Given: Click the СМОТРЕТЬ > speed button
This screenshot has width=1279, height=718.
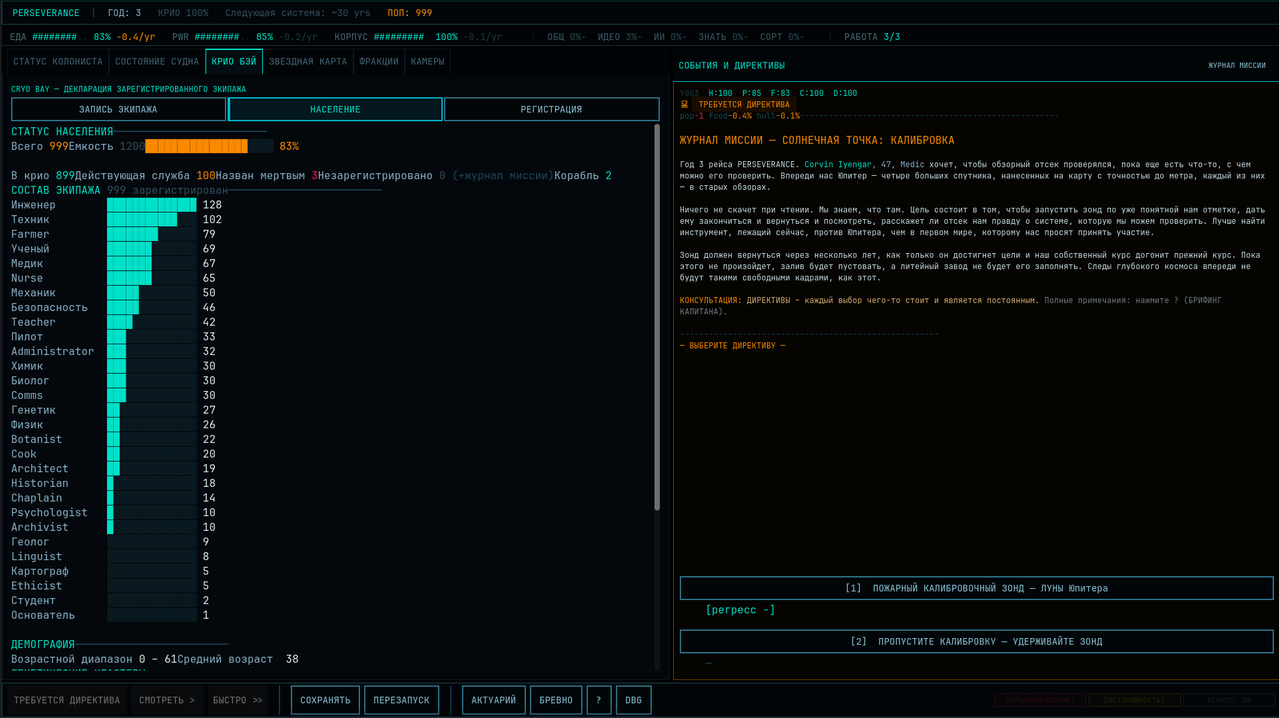Looking at the screenshot, I should point(167,700).
